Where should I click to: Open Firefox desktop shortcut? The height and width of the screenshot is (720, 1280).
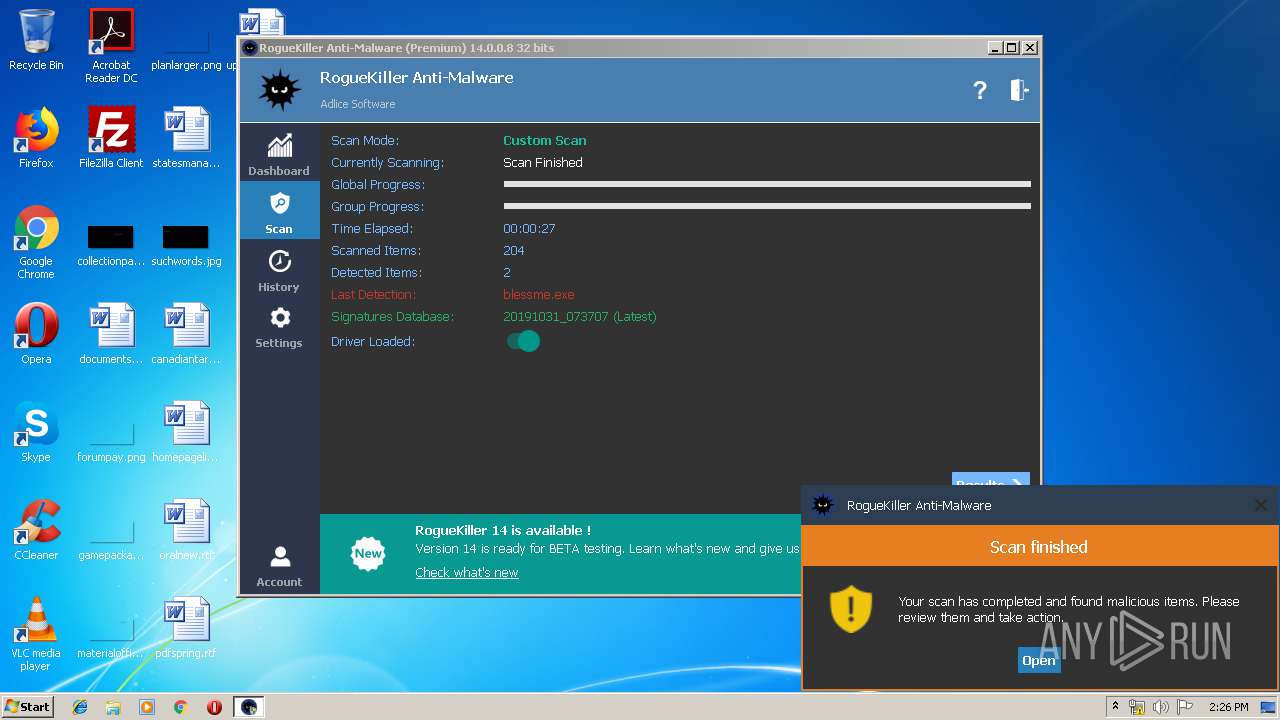(x=36, y=138)
